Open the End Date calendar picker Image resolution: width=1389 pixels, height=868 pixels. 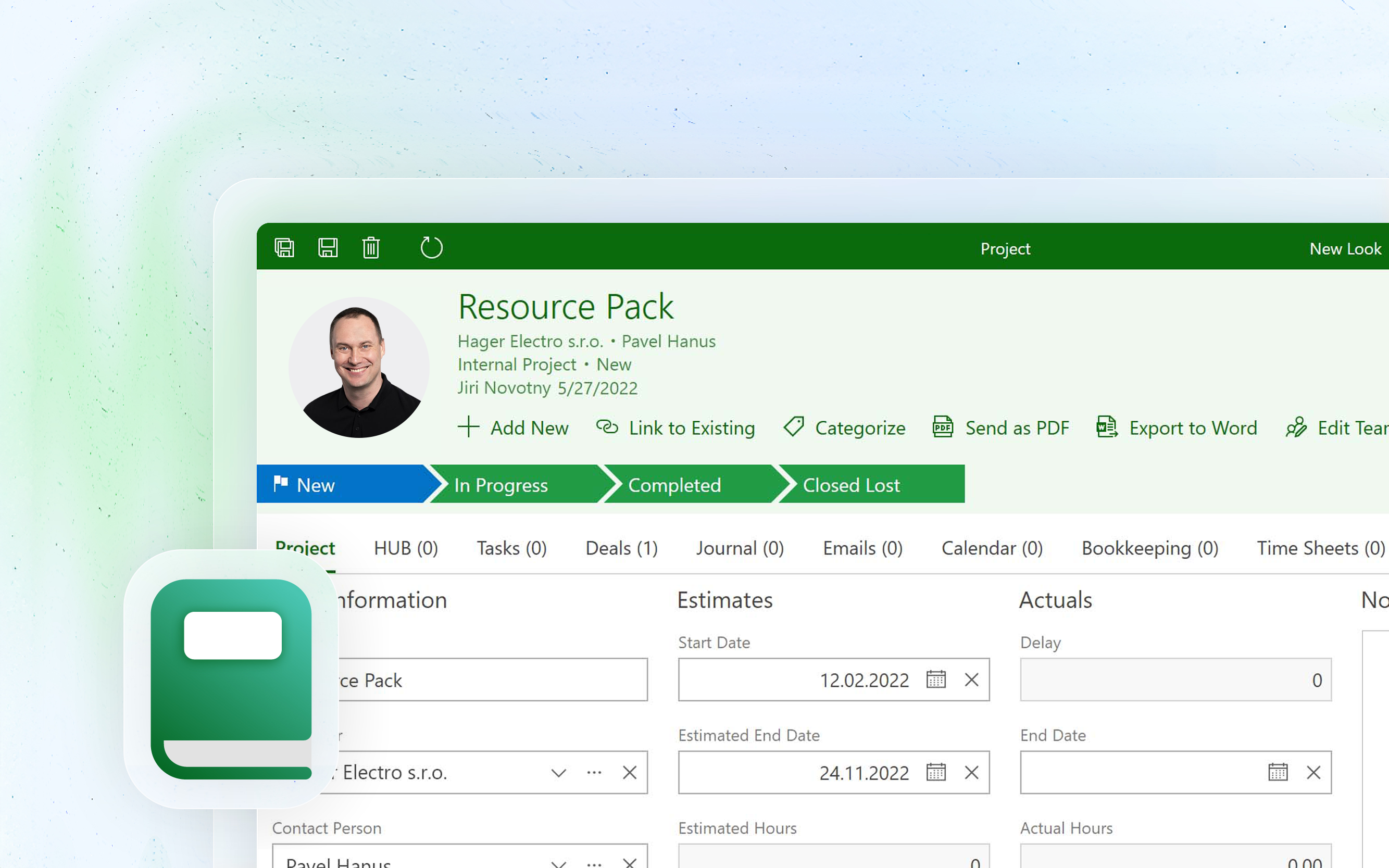coord(1278,772)
